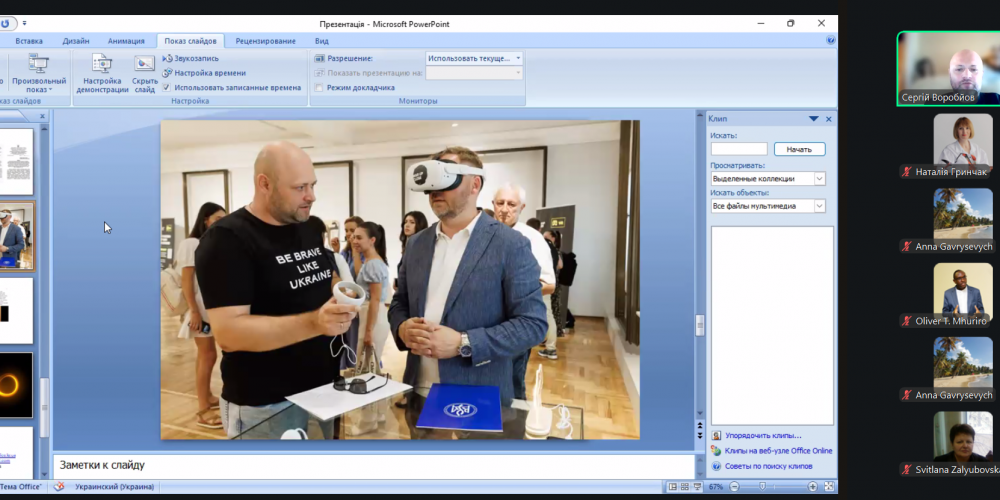The width and height of the screenshot is (1000, 500).
Task: Click the zoom slider handle
Action: pos(762,487)
